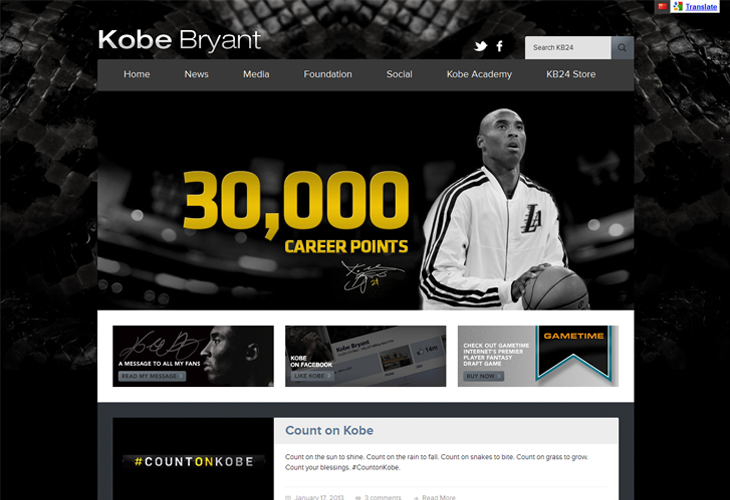The image size is (730, 500).
Task: Click the Google Translate icon
Action: pos(678,7)
